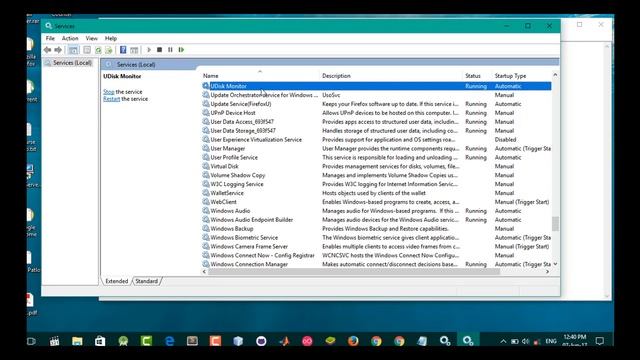This screenshot has width=640, height=360.
Task: Select Update Service(FirefoxU) row
Action: click(x=376, y=104)
